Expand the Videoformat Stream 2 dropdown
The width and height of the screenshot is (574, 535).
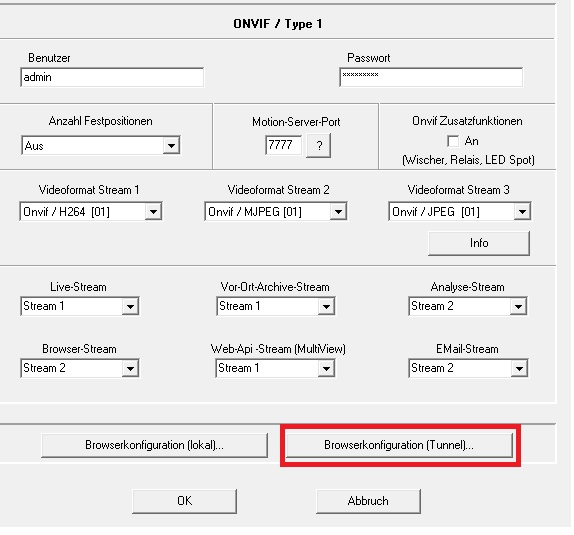[276, 211]
